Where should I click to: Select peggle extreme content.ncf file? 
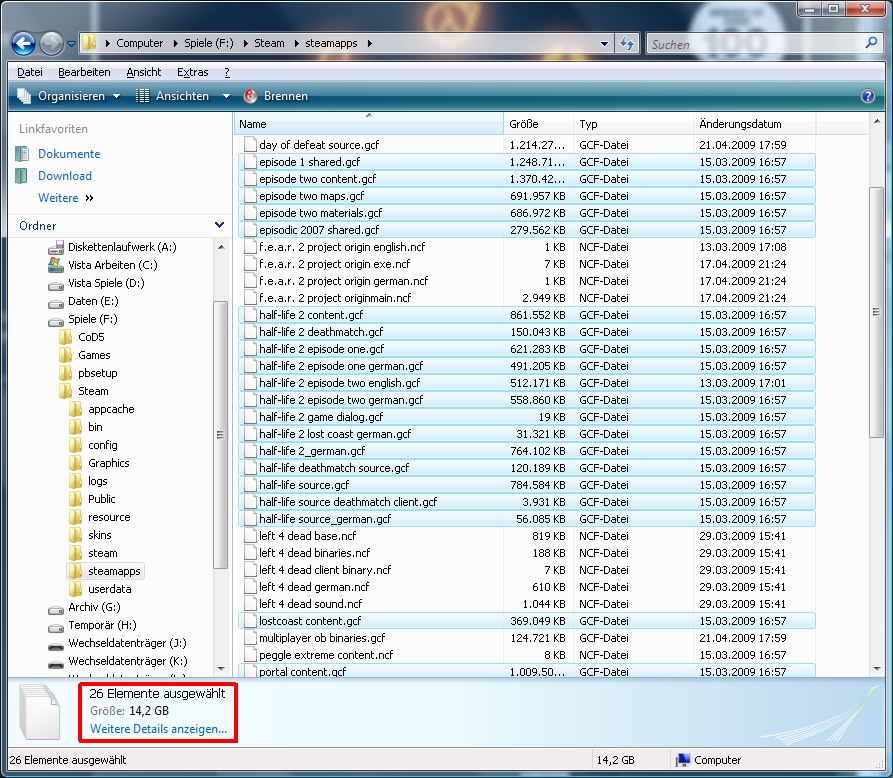[x=326, y=655]
